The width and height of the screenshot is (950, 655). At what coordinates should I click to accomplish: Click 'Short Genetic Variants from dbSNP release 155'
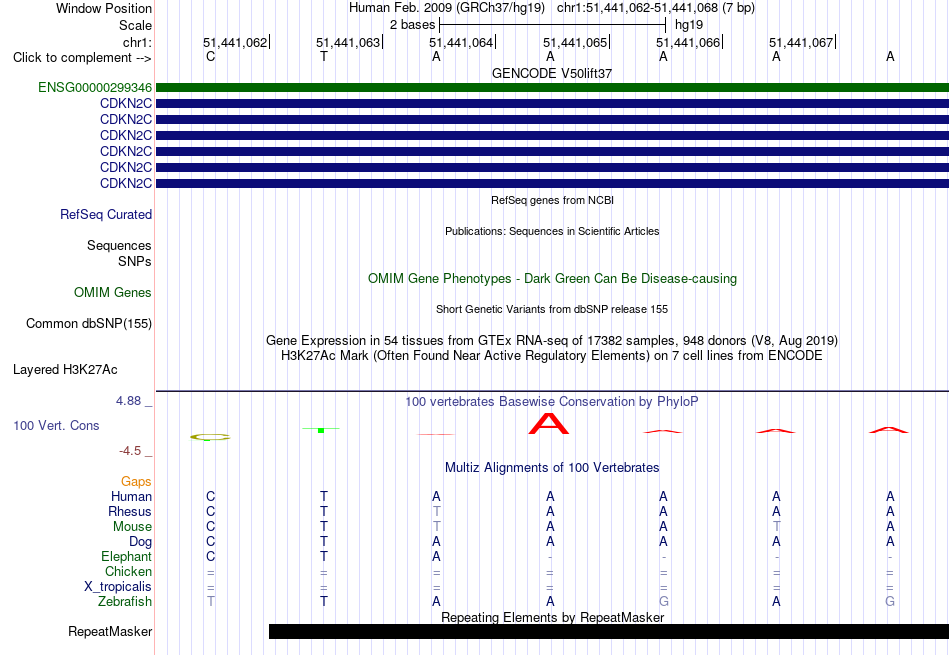(x=552, y=309)
